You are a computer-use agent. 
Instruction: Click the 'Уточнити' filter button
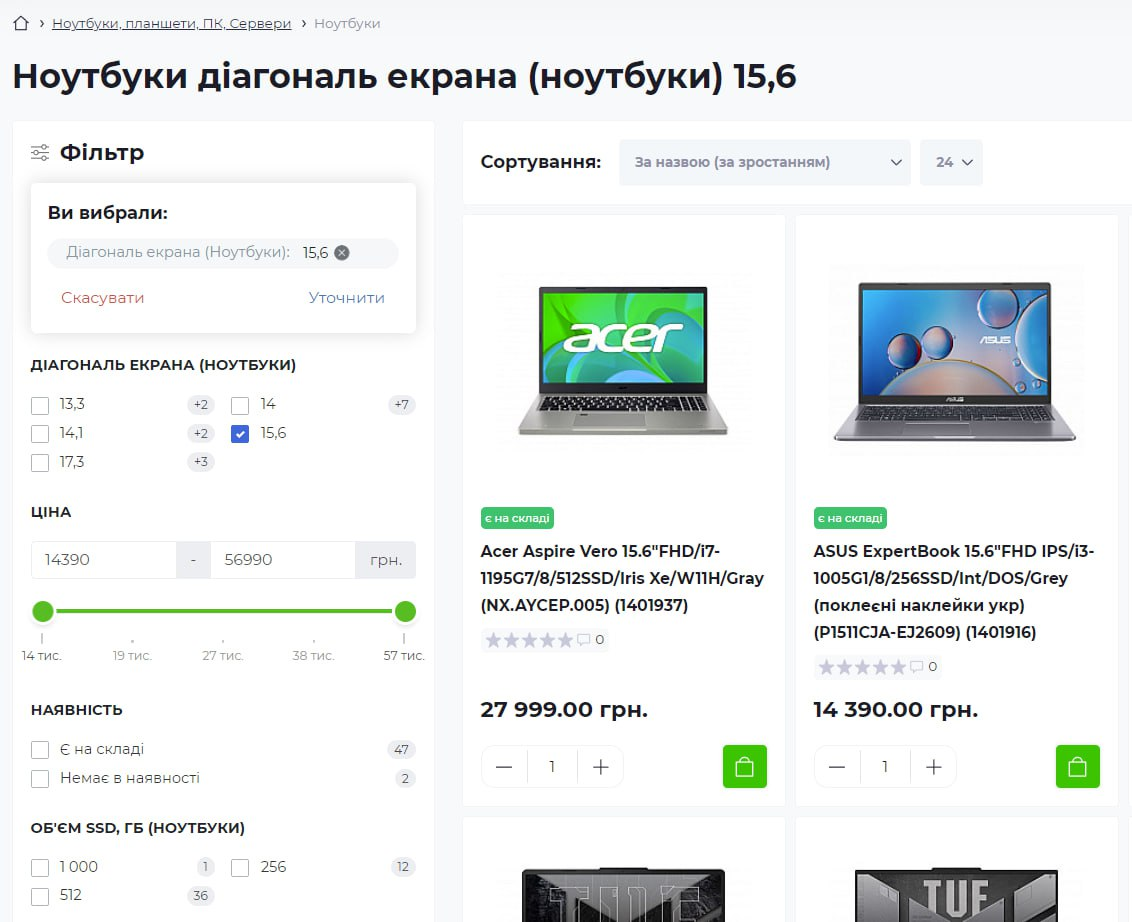(346, 298)
